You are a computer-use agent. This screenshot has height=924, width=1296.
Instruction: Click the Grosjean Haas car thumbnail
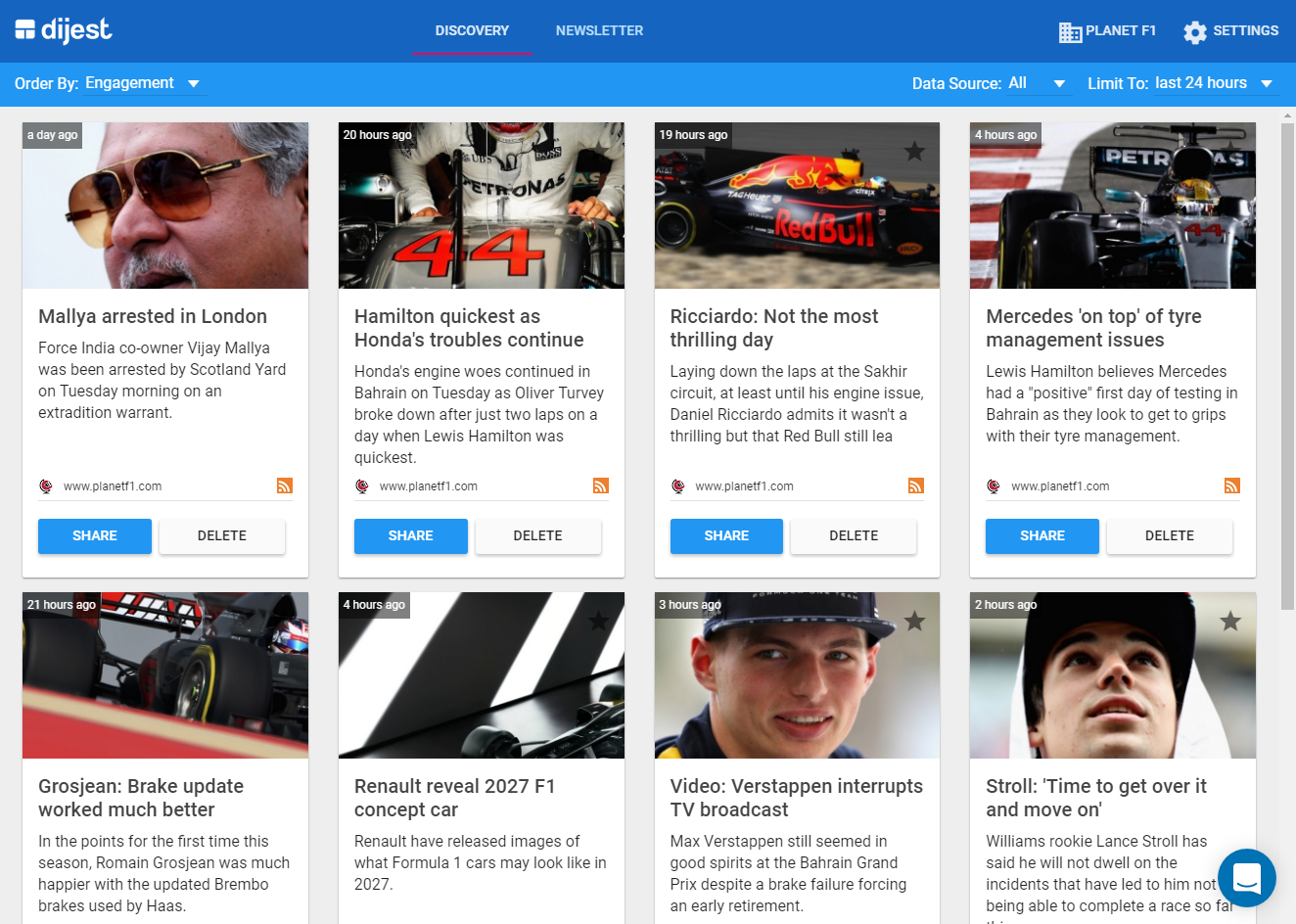point(165,675)
